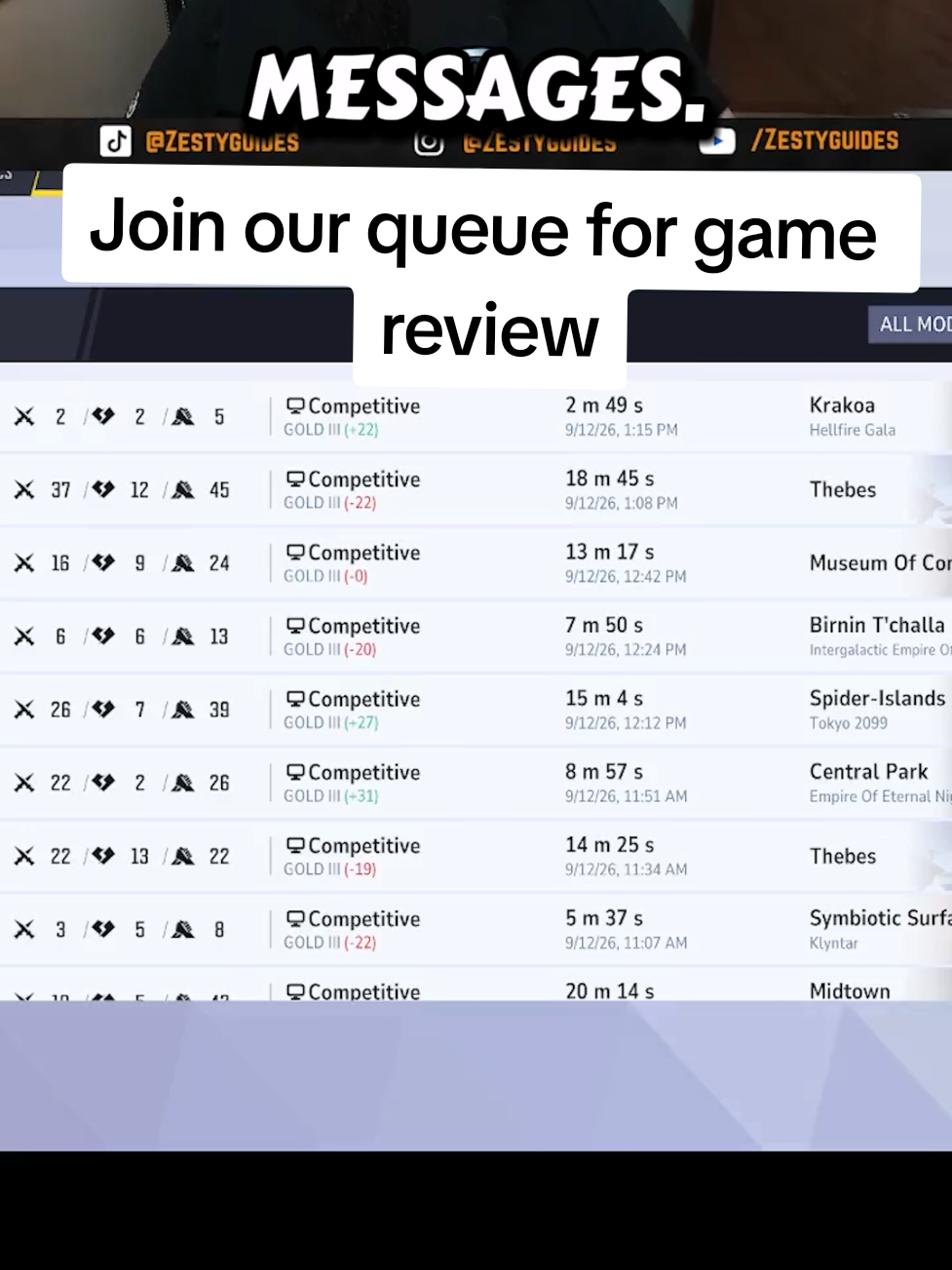Select the Thebes match from 1:08 PM
This screenshot has height=1270, width=952.
476,490
